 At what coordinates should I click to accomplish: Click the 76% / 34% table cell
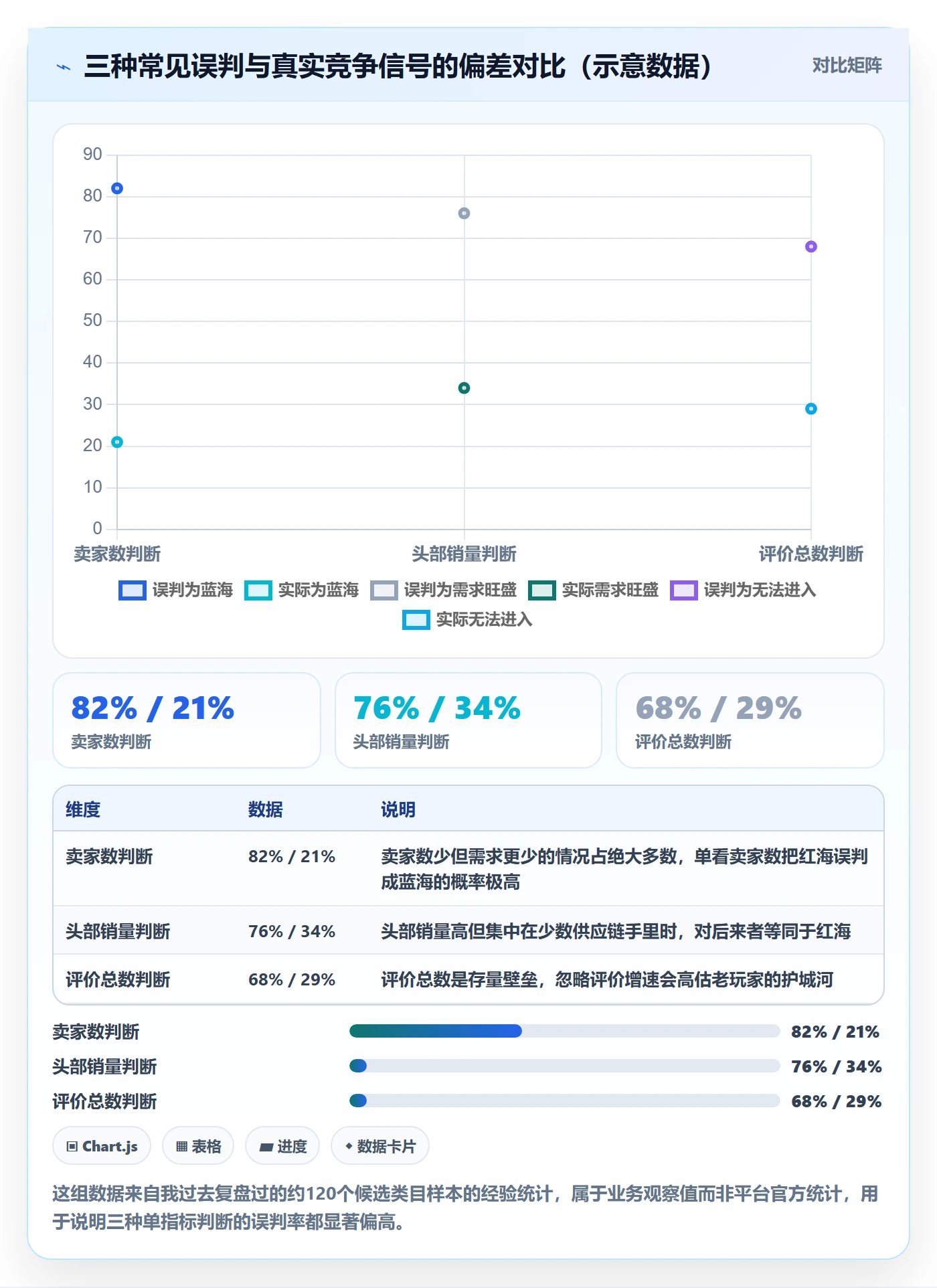(292, 932)
